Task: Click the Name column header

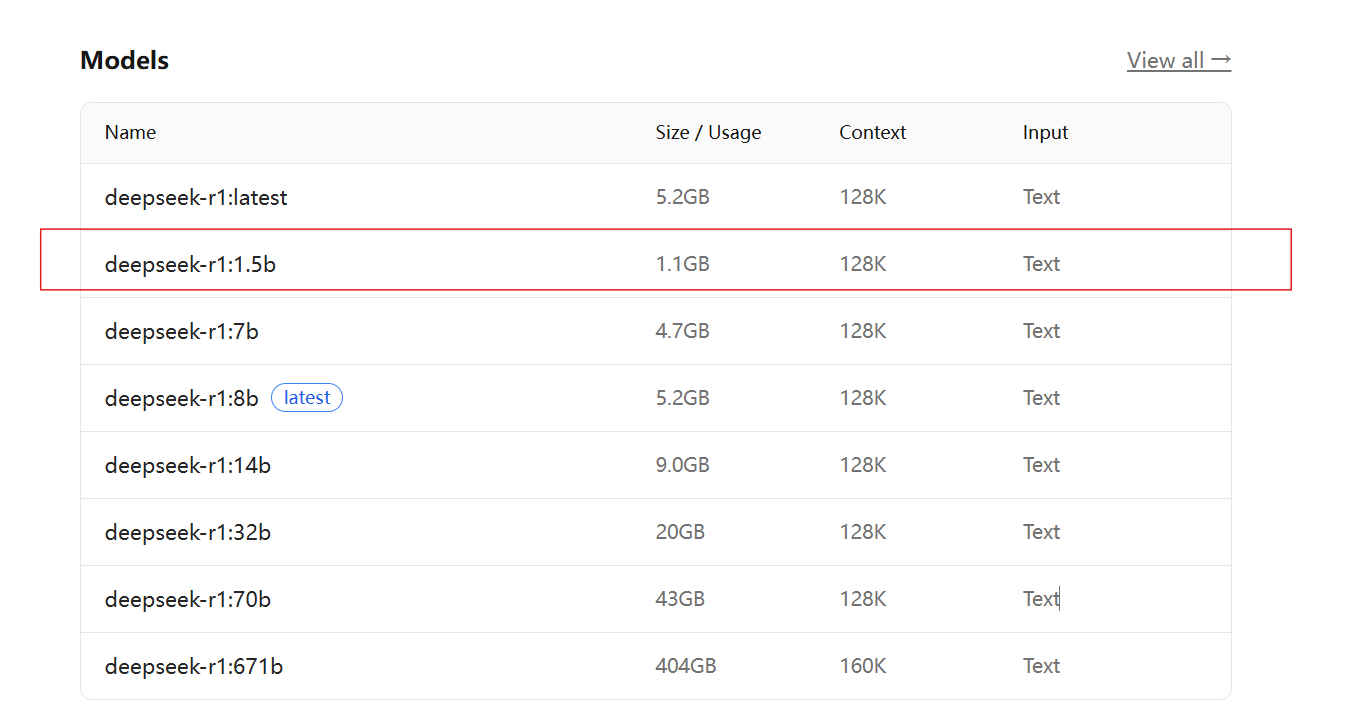Action: [x=130, y=132]
